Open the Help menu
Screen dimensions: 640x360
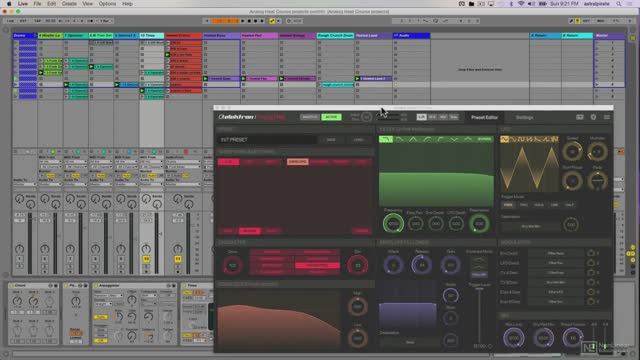coord(127,4)
